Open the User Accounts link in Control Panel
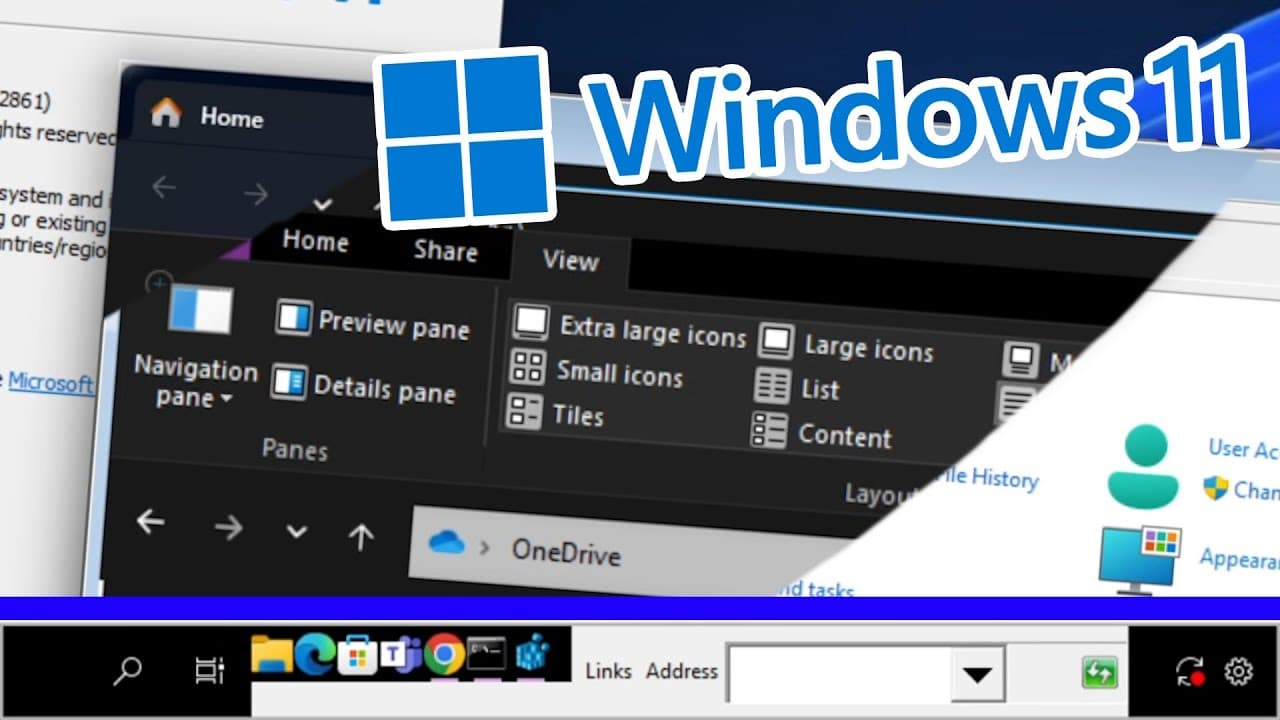 1244,447
